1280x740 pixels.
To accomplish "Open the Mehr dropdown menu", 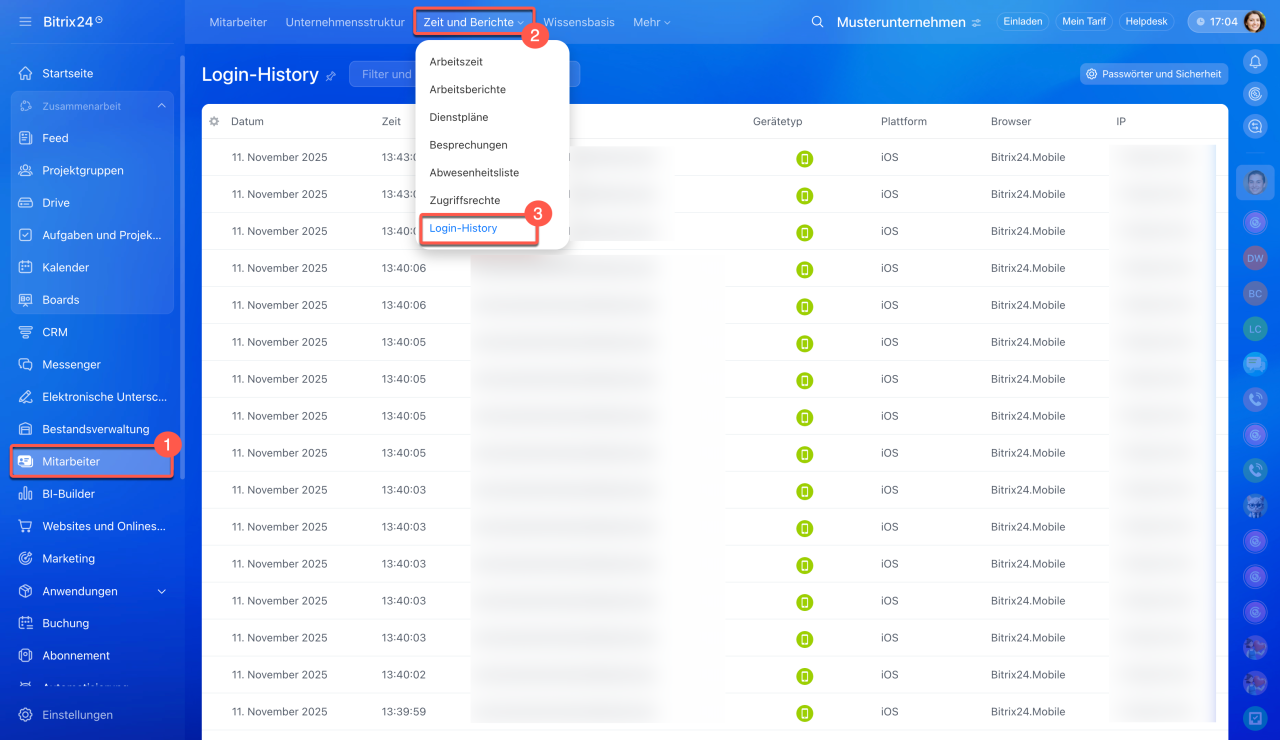I will click(x=651, y=22).
